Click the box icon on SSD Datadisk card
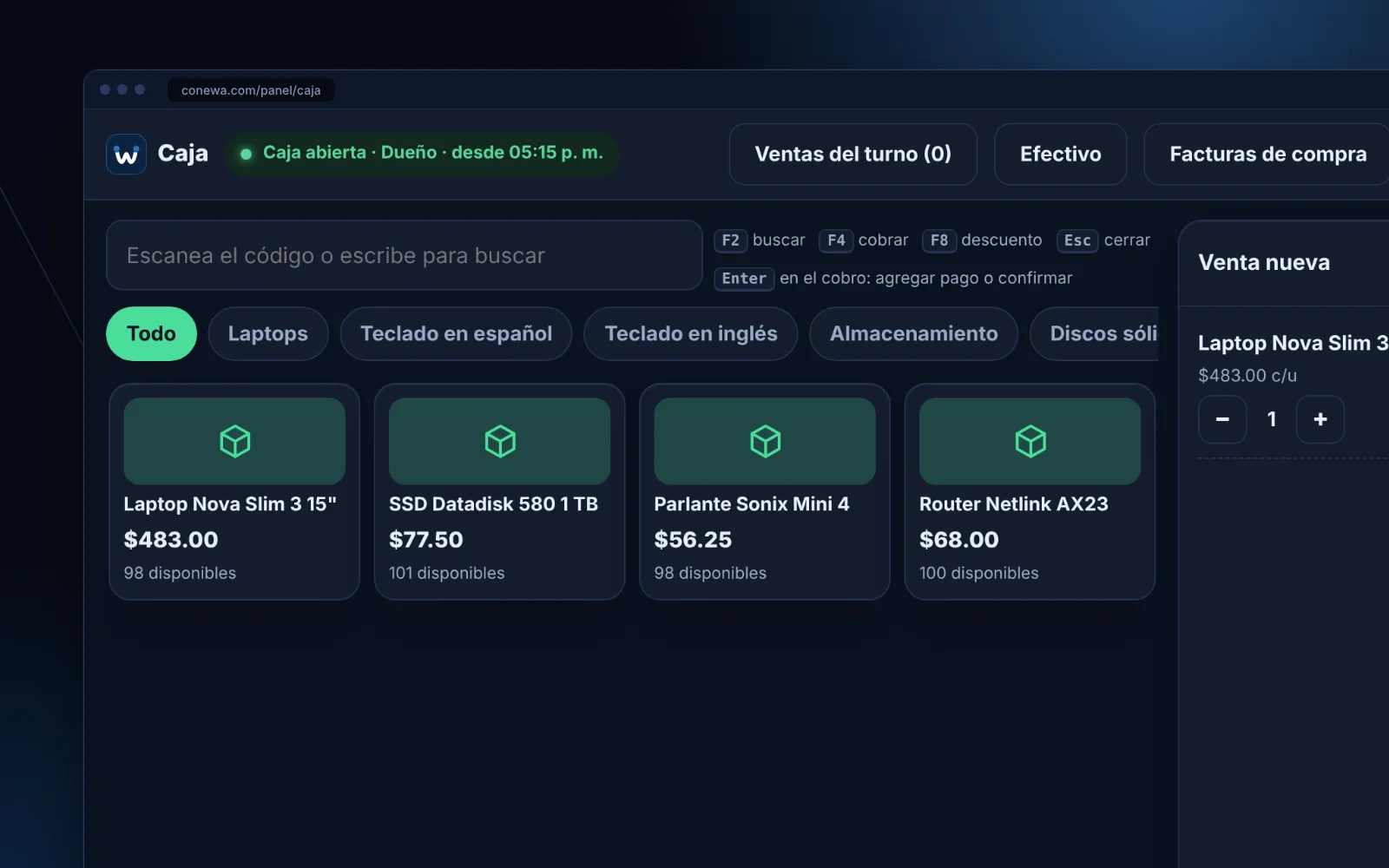Image resolution: width=1389 pixels, height=868 pixels. [x=500, y=441]
